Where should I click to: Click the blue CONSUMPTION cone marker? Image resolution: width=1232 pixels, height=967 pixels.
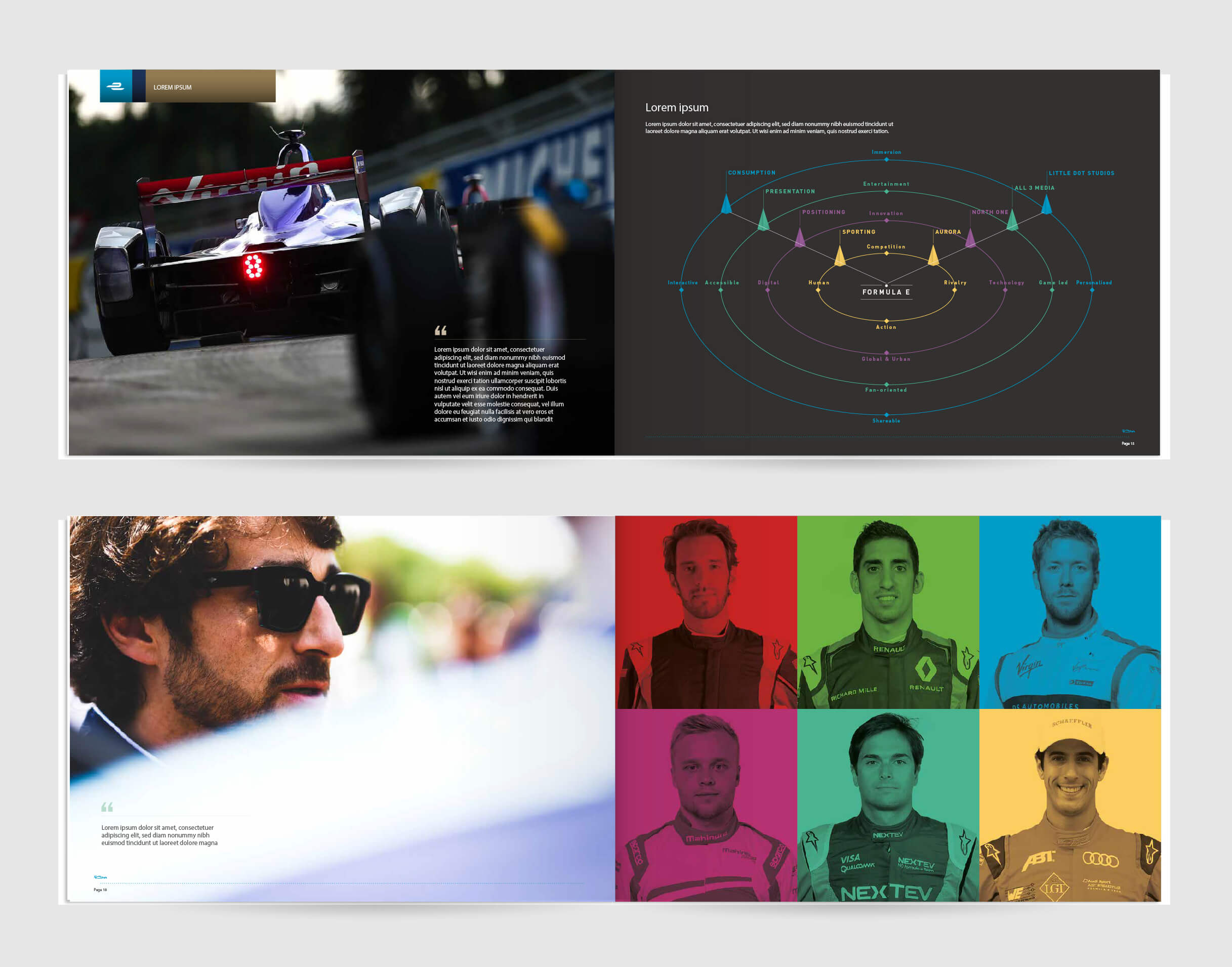tap(726, 204)
